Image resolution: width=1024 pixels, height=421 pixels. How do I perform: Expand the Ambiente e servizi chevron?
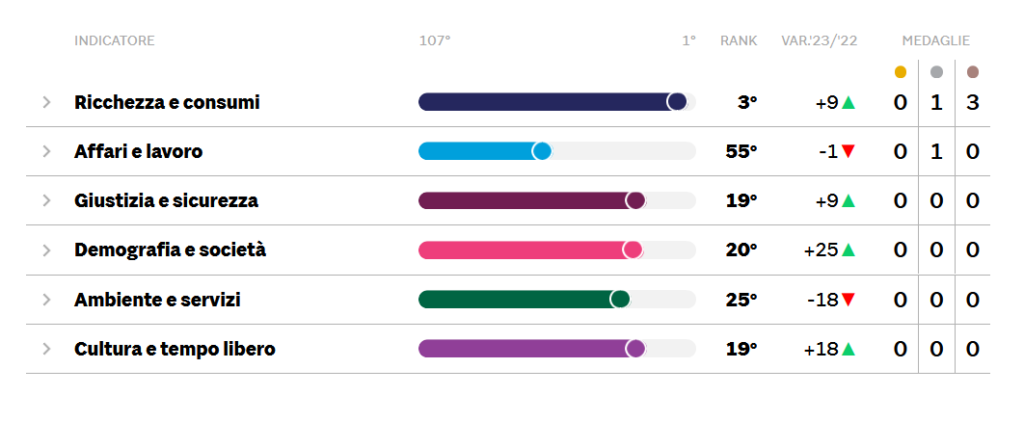[x=46, y=299]
